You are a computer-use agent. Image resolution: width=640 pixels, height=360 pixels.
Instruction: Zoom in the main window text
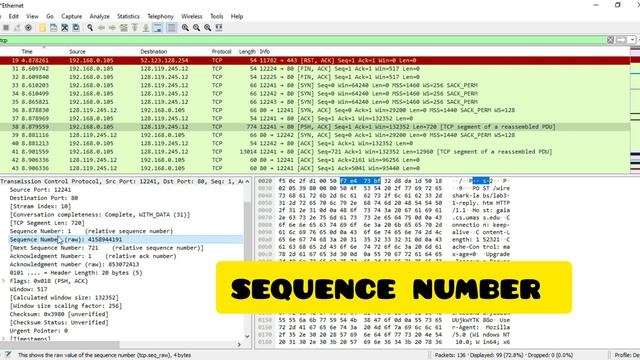(185, 28)
